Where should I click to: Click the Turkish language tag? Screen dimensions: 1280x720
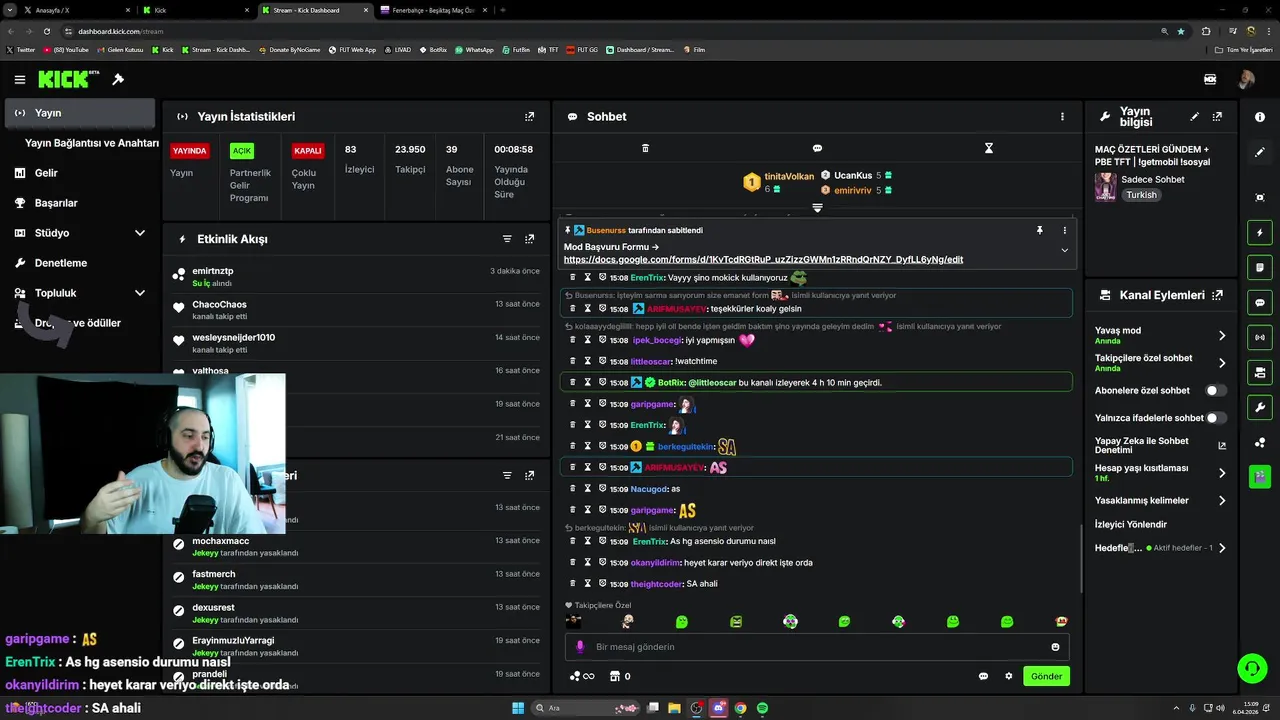(x=1141, y=195)
